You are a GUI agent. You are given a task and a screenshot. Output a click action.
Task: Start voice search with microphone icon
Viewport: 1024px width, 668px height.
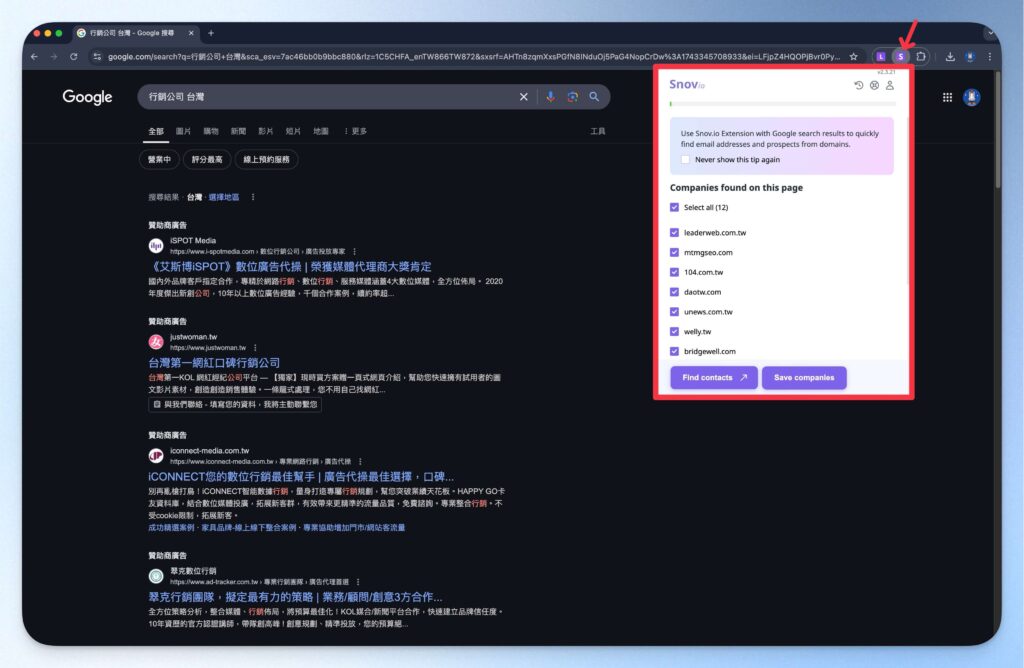(551, 97)
